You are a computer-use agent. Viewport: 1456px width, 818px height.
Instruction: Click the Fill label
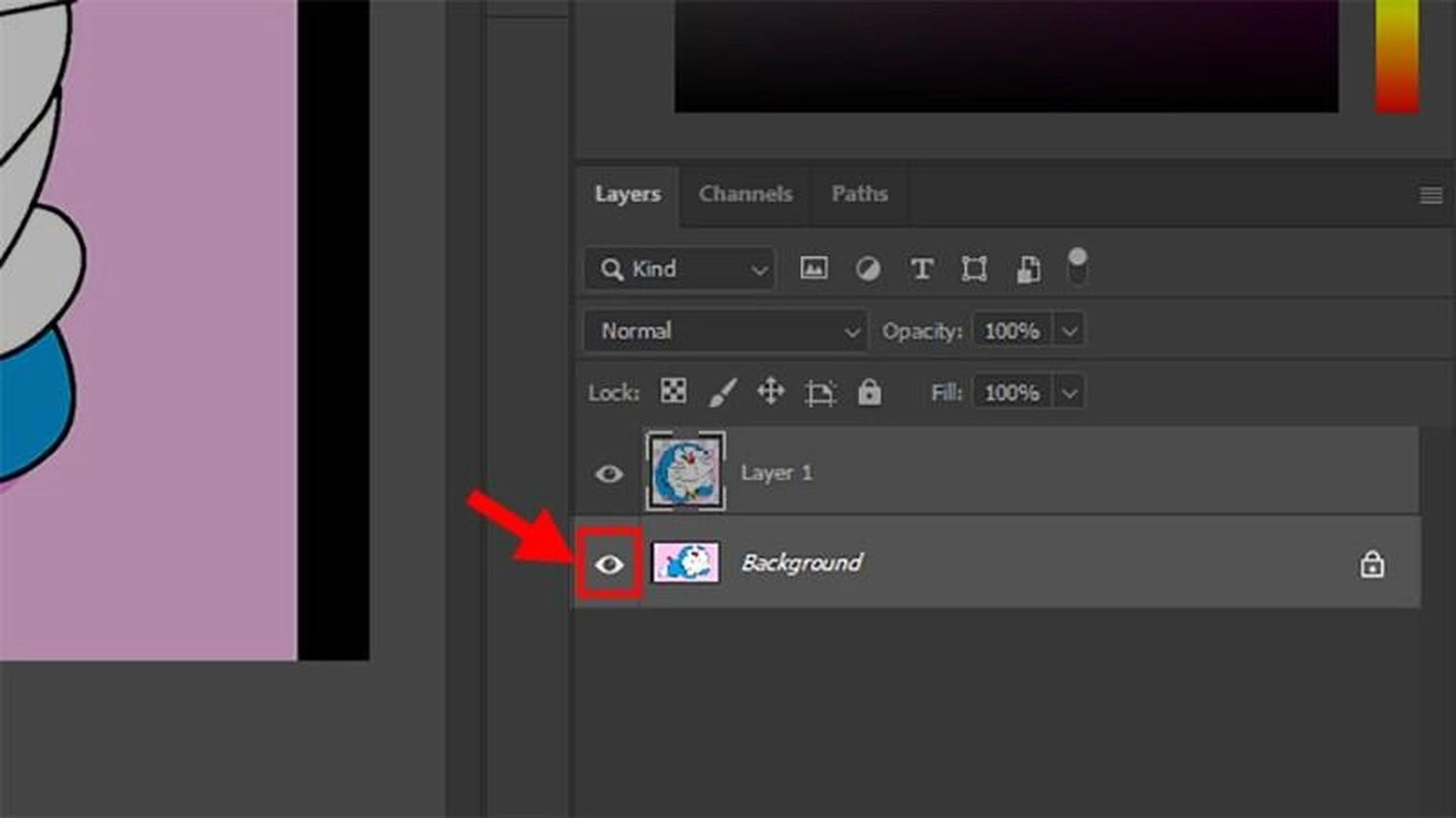coord(946,393)
